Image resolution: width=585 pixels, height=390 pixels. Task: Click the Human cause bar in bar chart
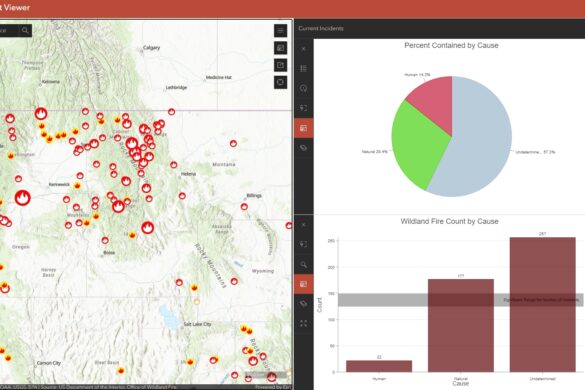379,366
